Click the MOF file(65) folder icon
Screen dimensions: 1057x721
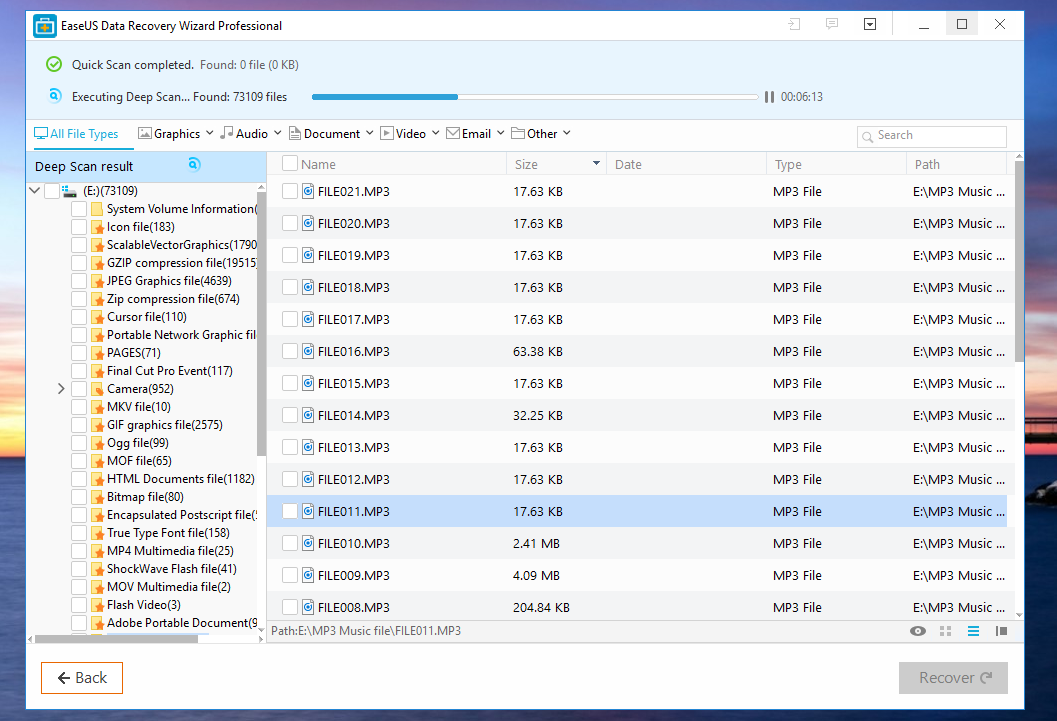(98, 461)
